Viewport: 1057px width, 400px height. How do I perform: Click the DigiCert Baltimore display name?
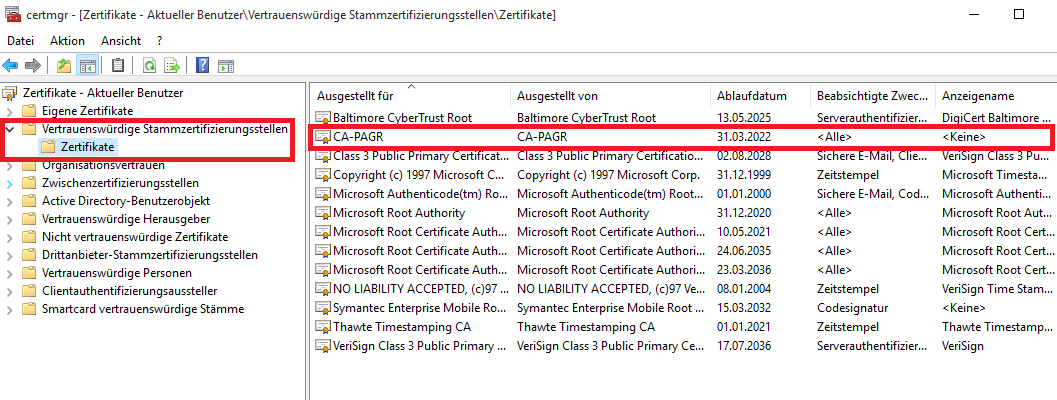(x=996, y=117)
